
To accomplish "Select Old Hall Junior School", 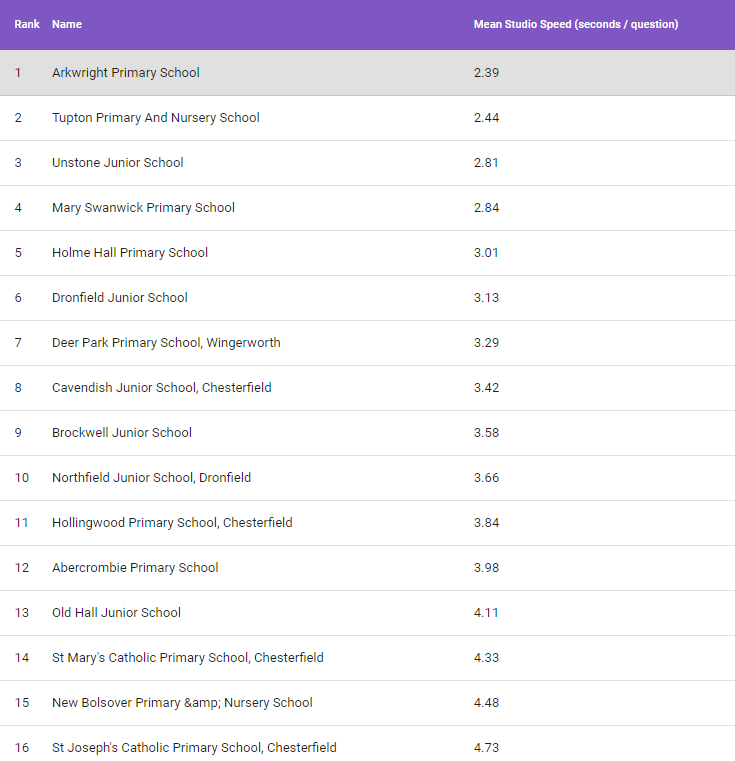I will tap(117, 612).
